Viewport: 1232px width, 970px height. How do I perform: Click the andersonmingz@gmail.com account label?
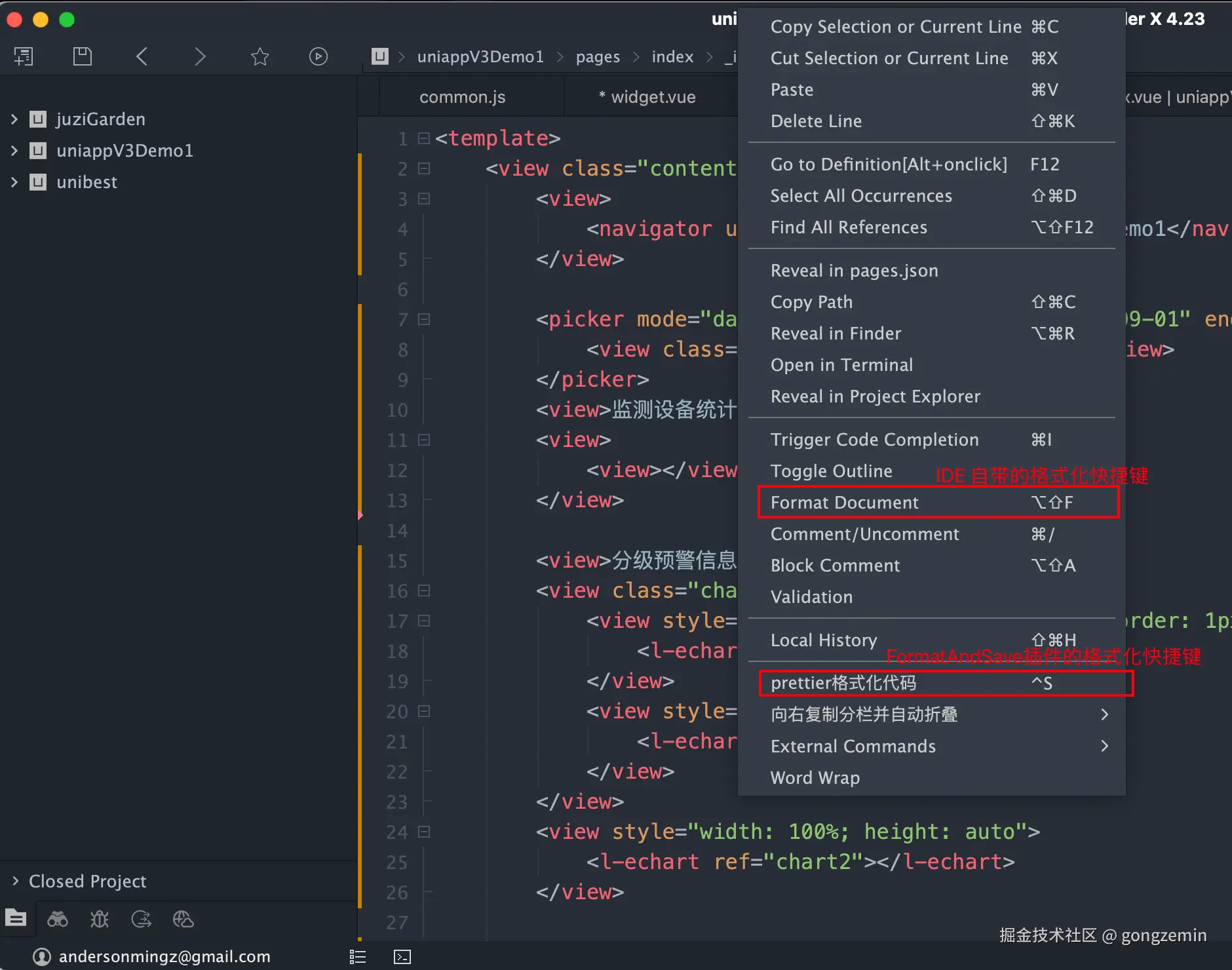click(x=164, y=957)
